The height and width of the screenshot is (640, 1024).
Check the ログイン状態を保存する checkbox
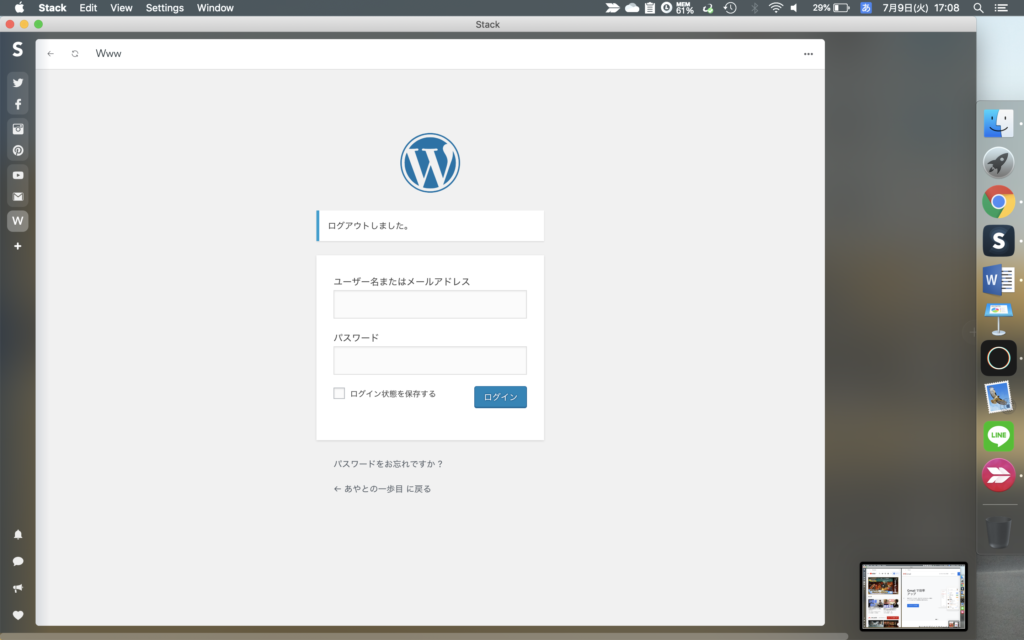[339, 393]
